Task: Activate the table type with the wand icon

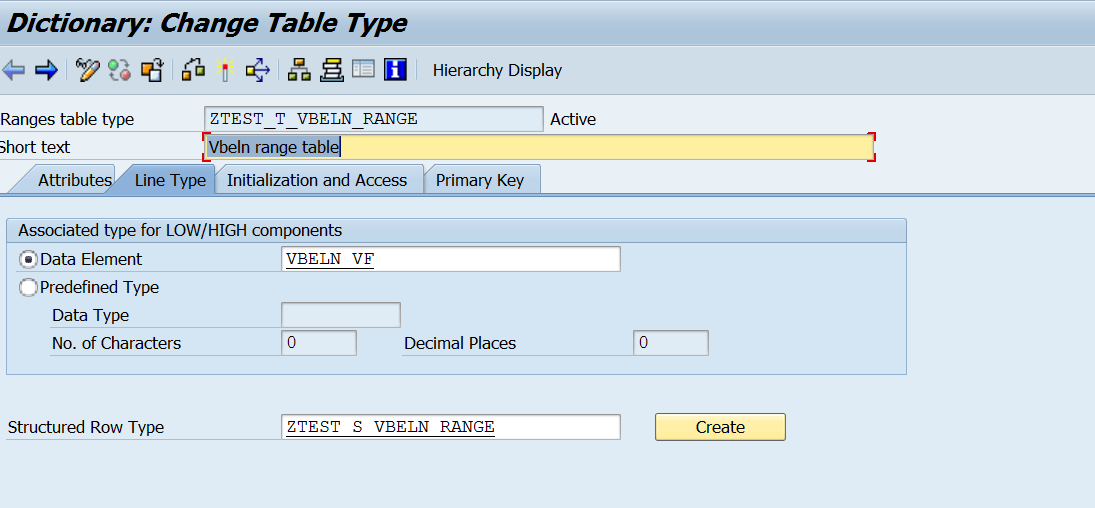Action: coord(225,70)
